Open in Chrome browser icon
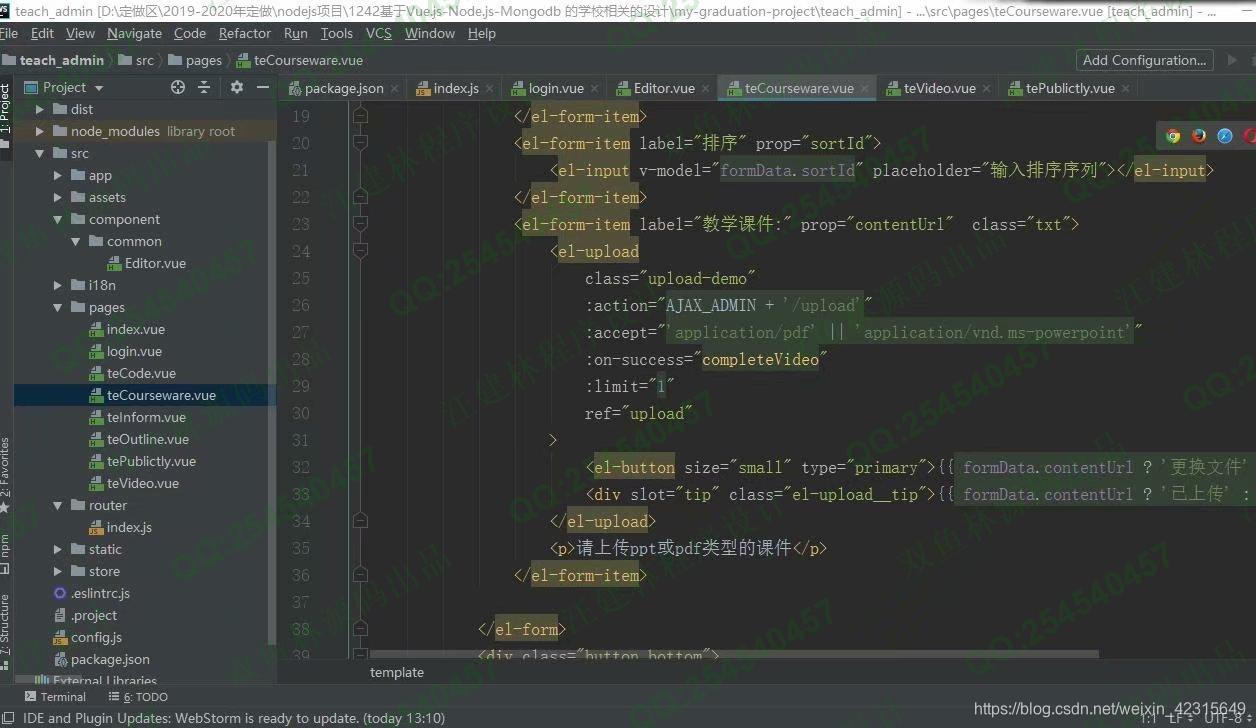The image size is (1256, 728). (1173, 136)
